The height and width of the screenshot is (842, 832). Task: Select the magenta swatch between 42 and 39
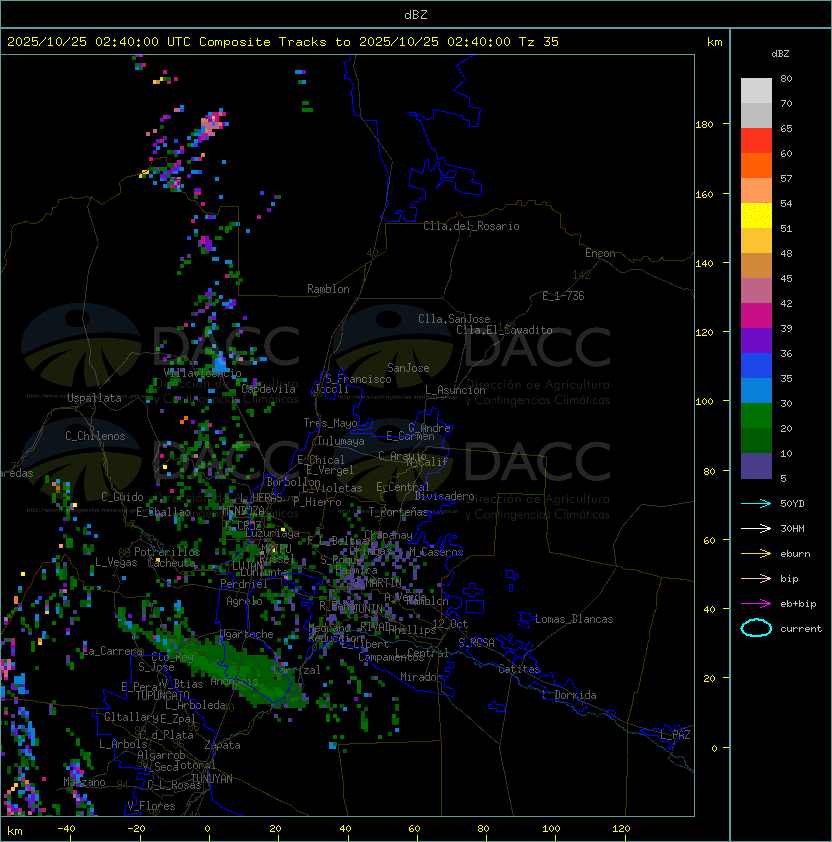(756, 316)
